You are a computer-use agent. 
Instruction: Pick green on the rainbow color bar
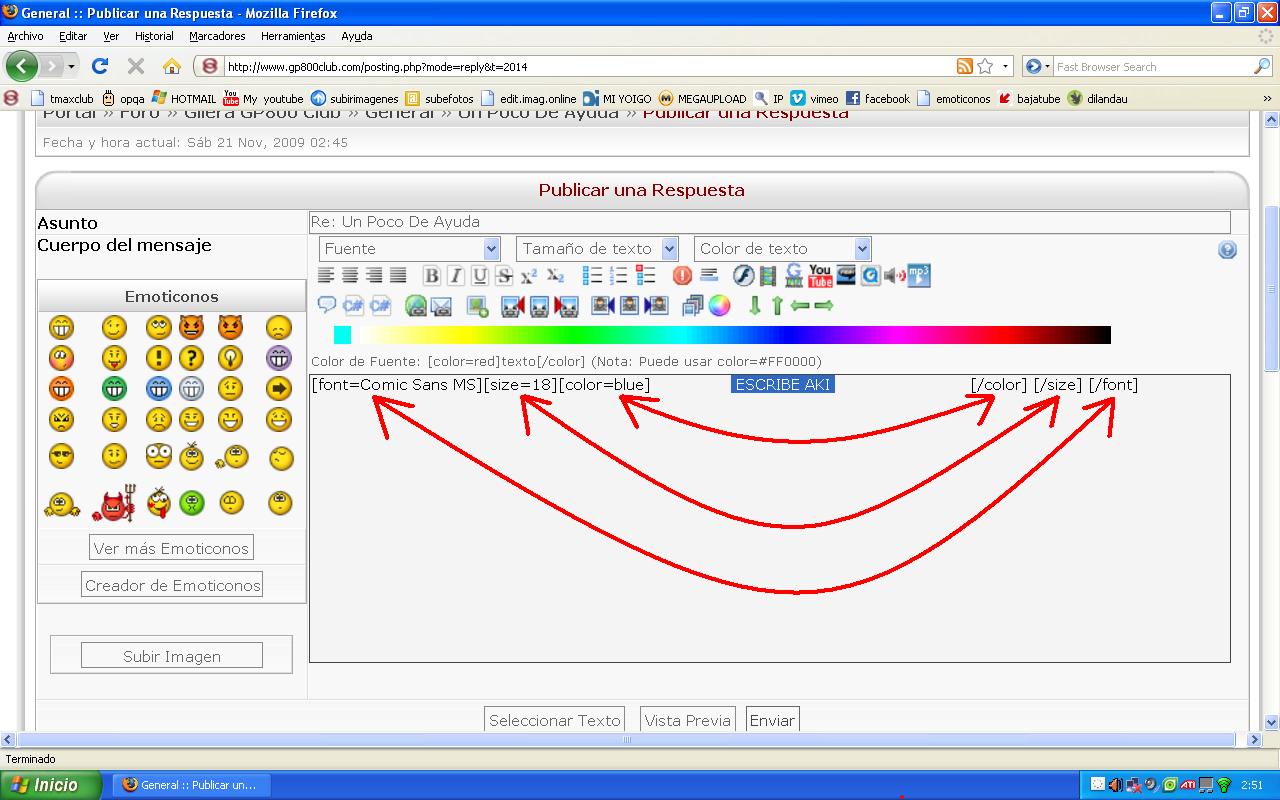[x=520, y=335]
